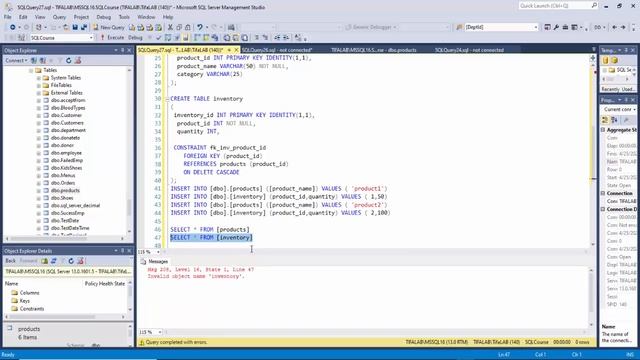Switch to the dbo.products tab

(373, 50)
